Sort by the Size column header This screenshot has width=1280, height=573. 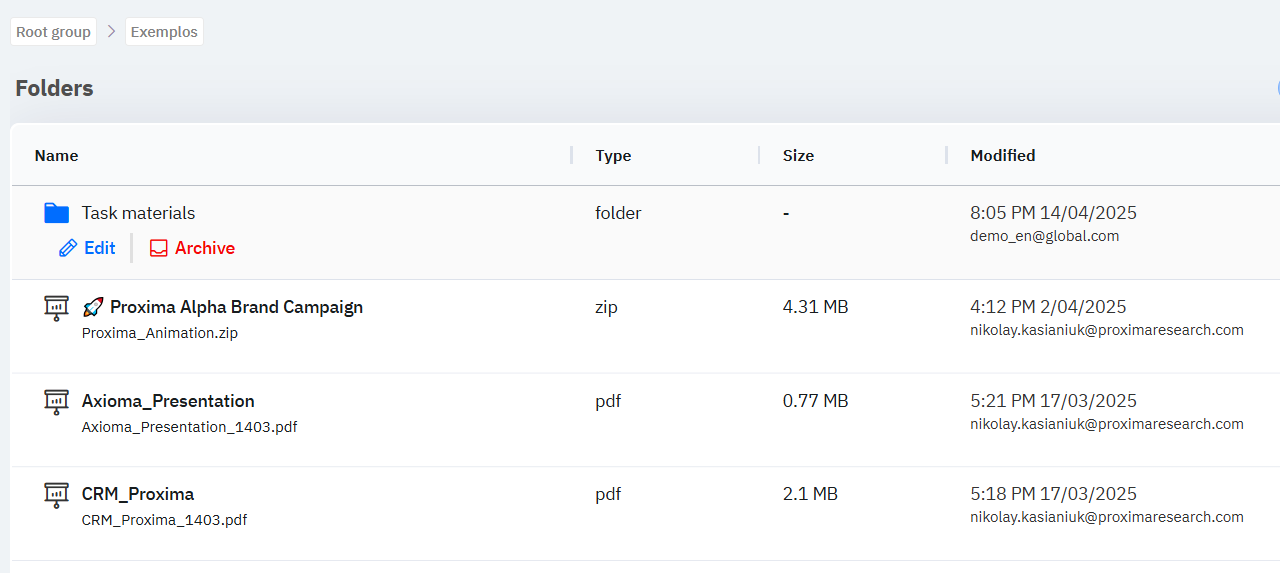click(x=798, y=156)
